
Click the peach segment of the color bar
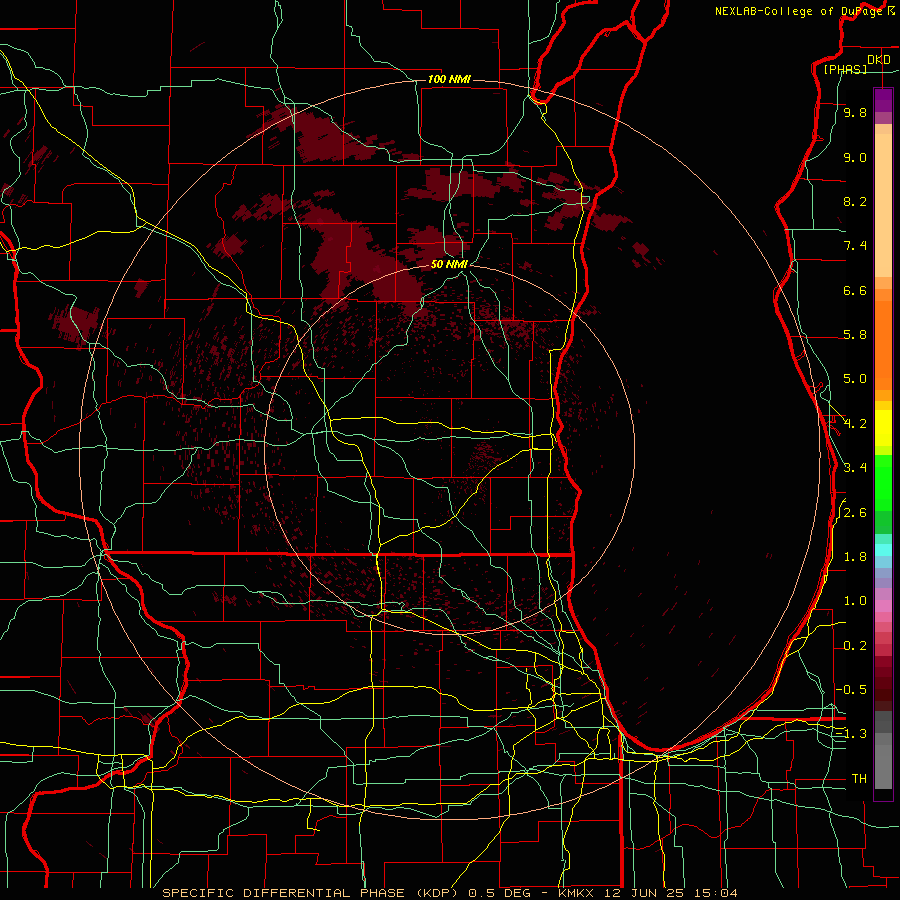click(883, 205)
